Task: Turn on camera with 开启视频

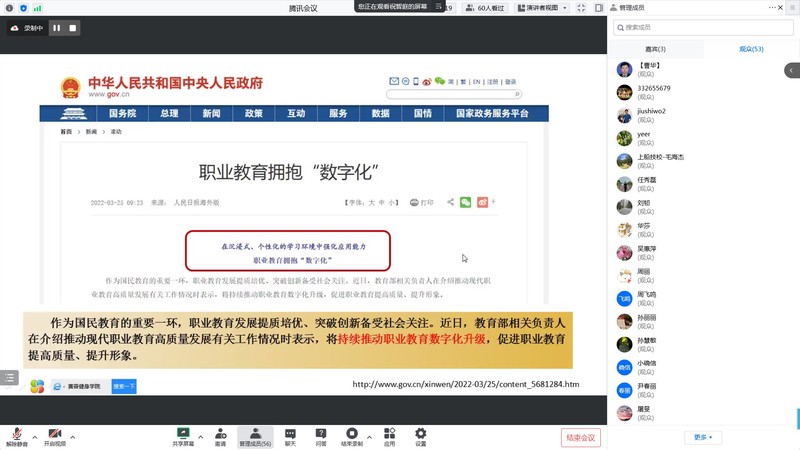Action: (x=54, y=436)
